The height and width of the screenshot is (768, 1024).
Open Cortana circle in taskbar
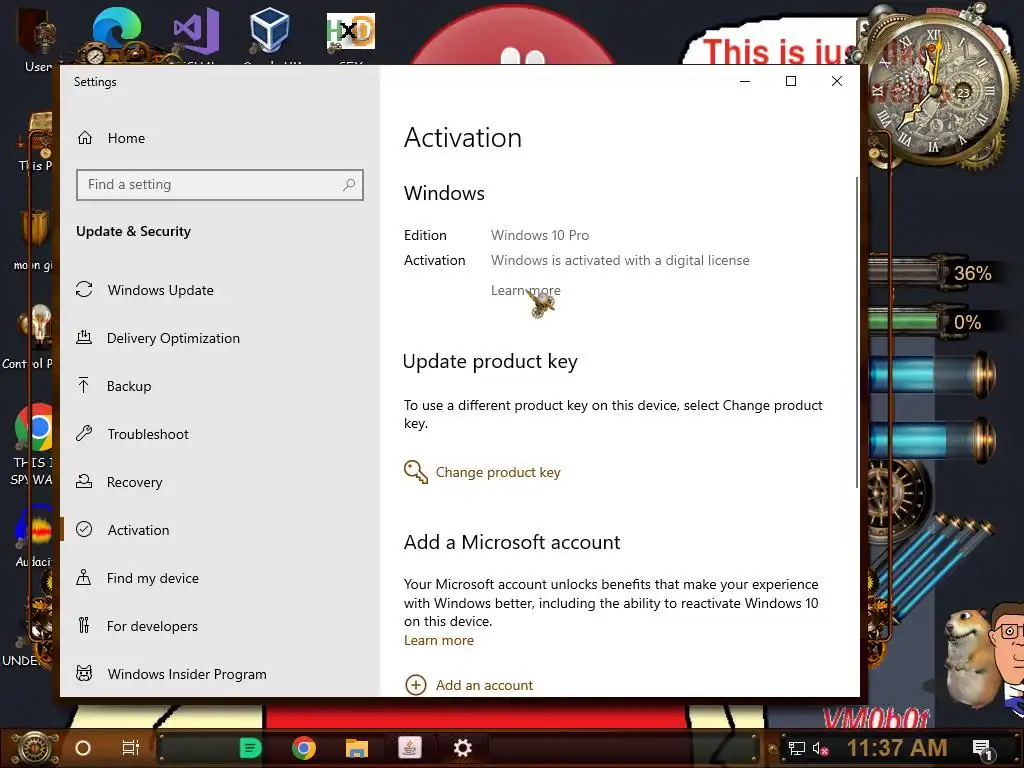[83, 748]
